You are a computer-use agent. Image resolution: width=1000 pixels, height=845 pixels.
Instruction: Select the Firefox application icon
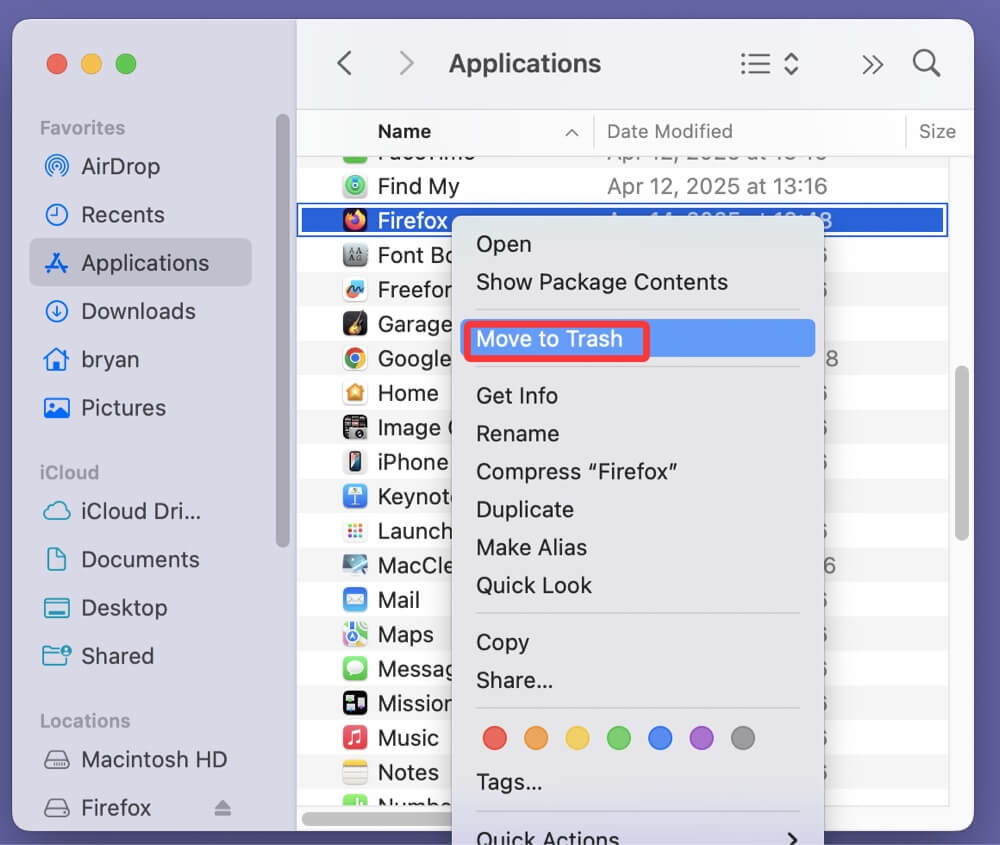[357, 220]
